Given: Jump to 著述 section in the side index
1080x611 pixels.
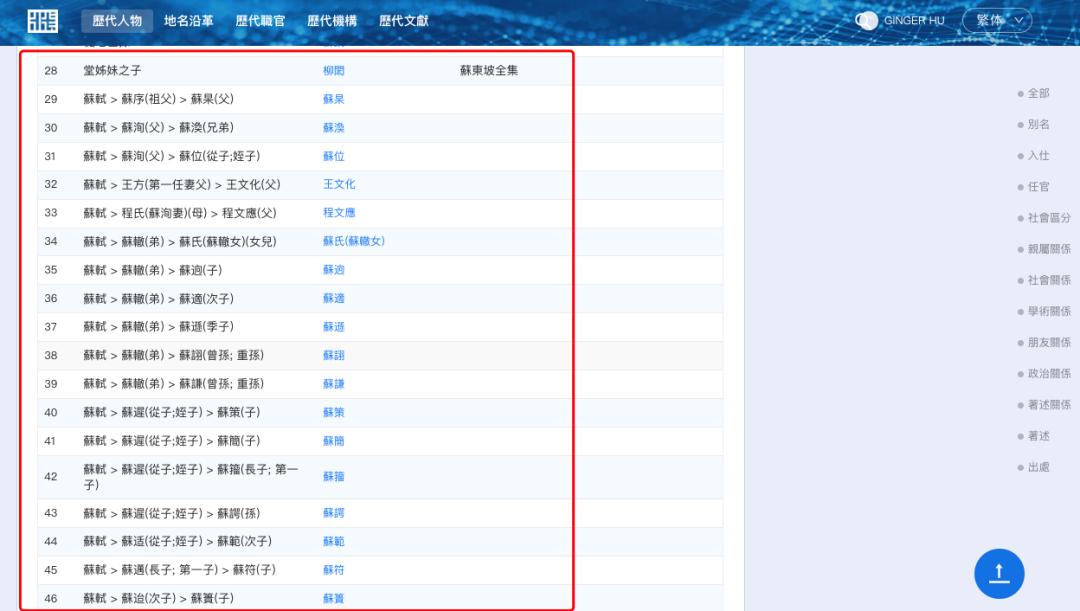Looking at the screenshot, I should click(1039, 436).
